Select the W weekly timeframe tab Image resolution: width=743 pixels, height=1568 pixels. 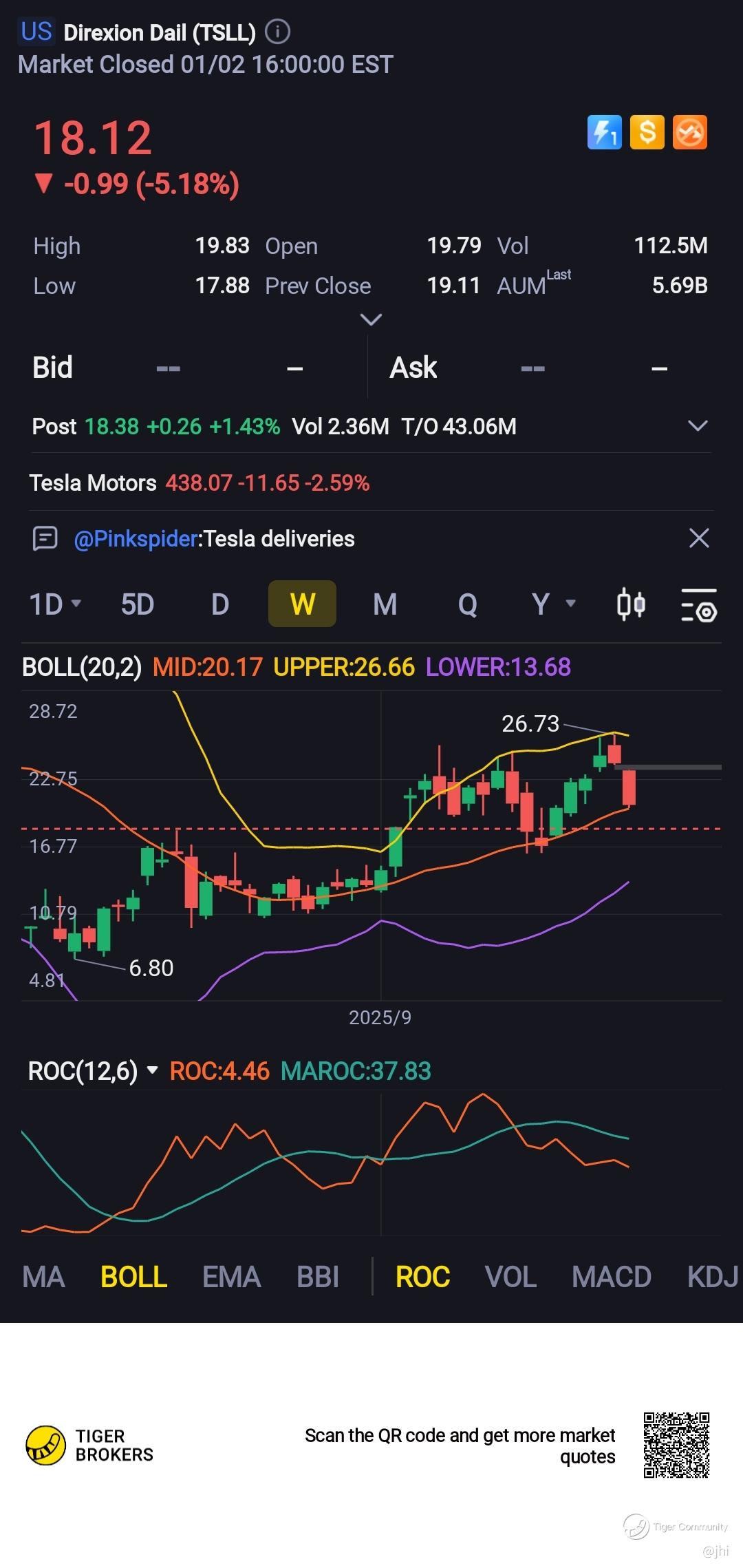coord(302,604)
